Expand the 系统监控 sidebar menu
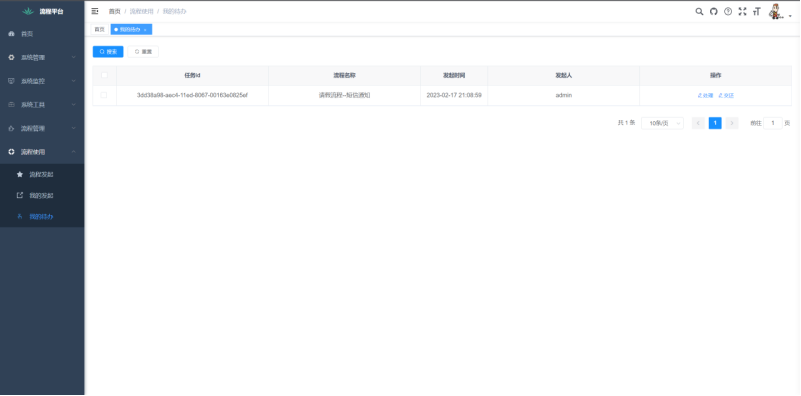The image size is (801, 396). coord(42,81)
